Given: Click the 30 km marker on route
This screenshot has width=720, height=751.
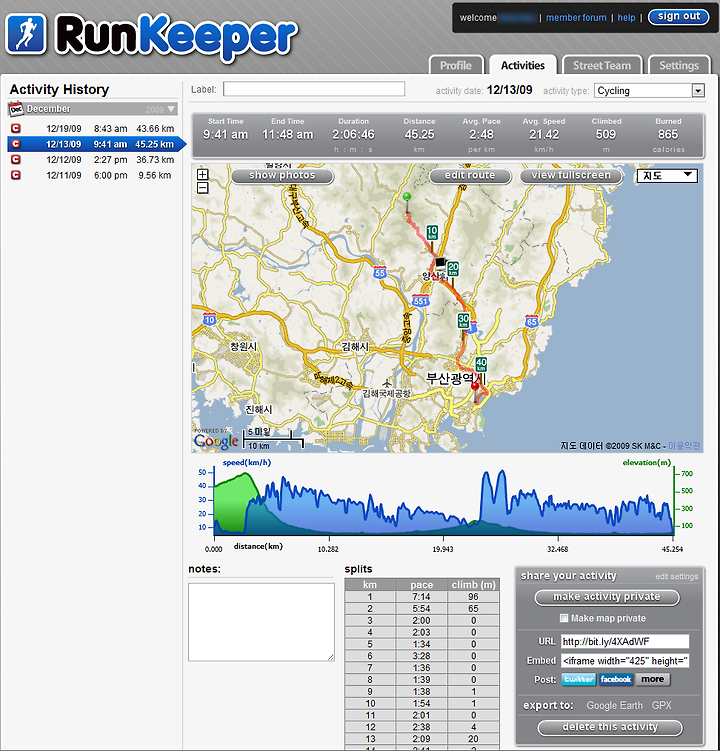Looking at the screenshot, I should 463,321.
